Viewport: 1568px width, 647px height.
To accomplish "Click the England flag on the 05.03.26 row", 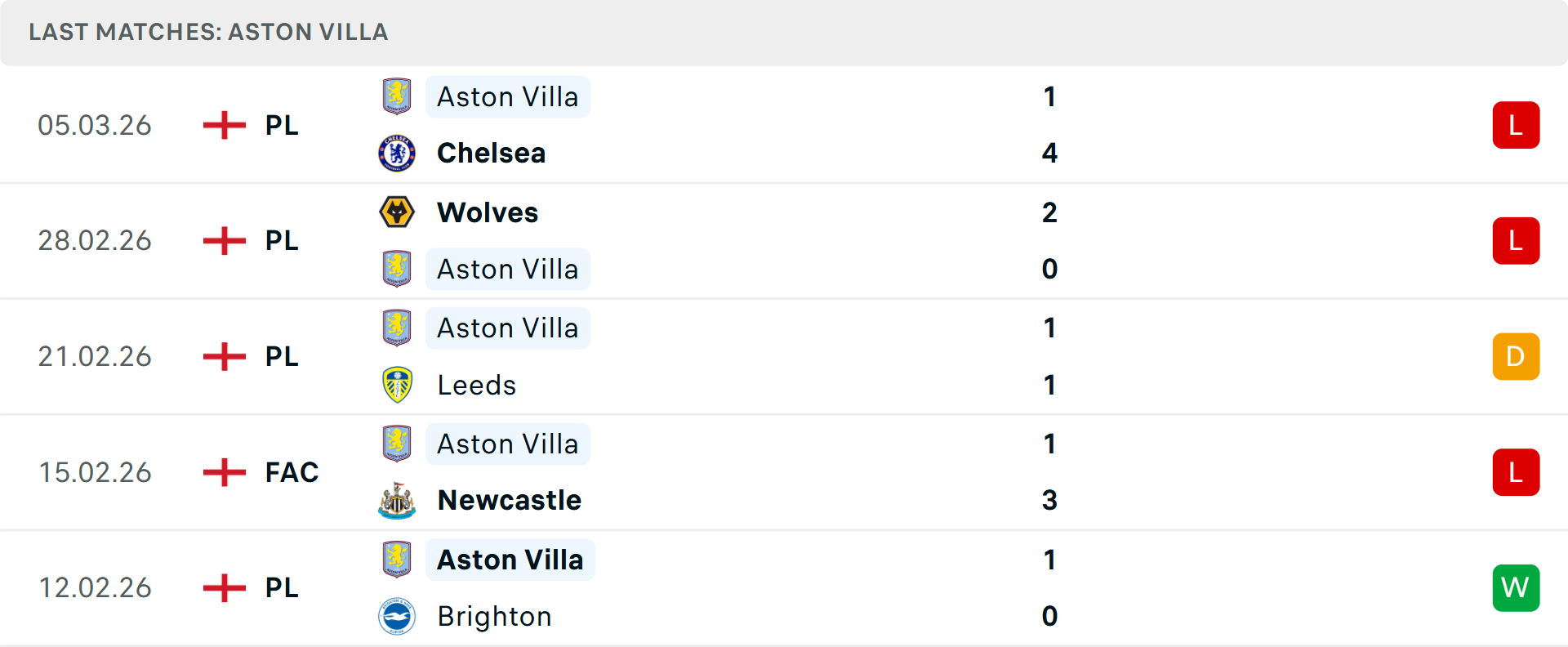I will tap(223, 125).
